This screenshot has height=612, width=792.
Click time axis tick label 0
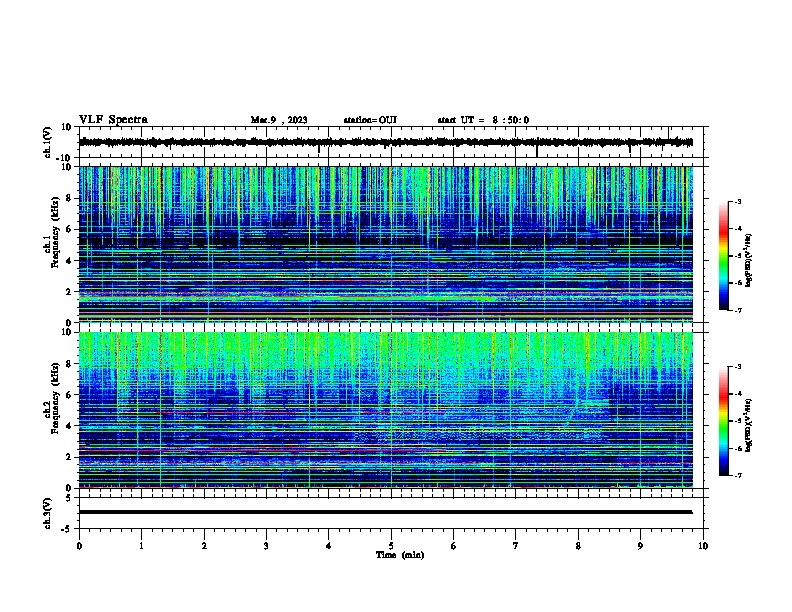[x=79, y=546]
